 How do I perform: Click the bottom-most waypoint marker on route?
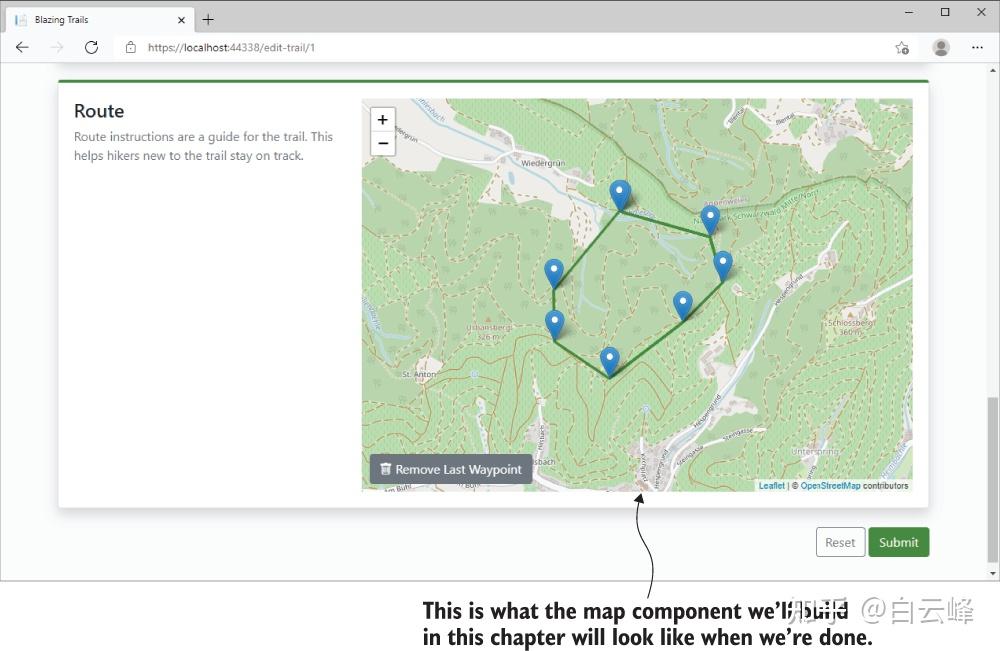coord(609,359)
